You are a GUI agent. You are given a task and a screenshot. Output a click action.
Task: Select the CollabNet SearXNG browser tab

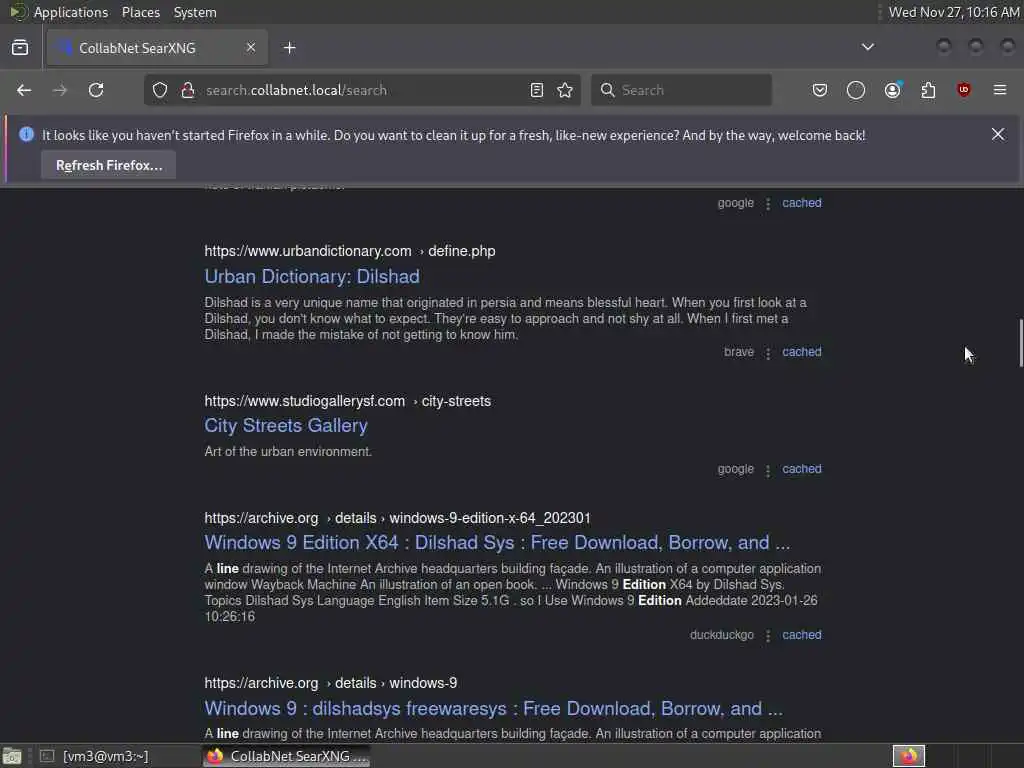157,48
